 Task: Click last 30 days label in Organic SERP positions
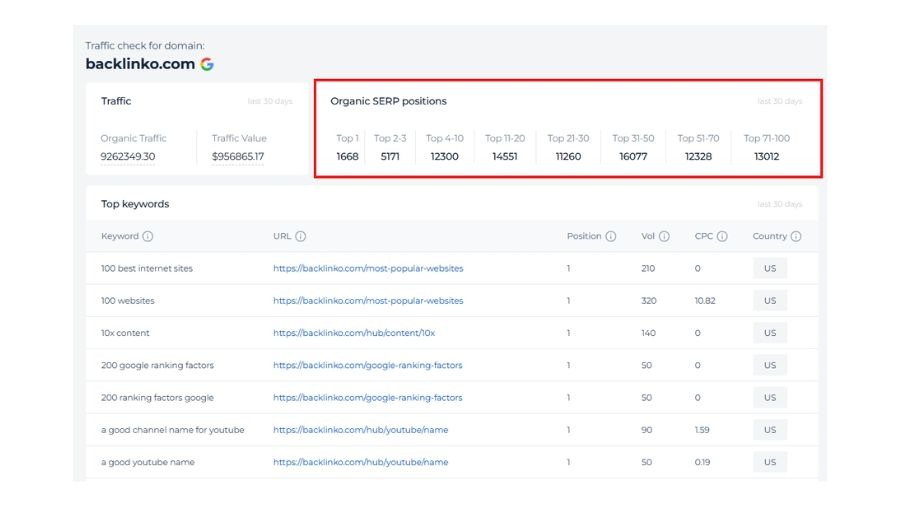(x=779, y=101)
